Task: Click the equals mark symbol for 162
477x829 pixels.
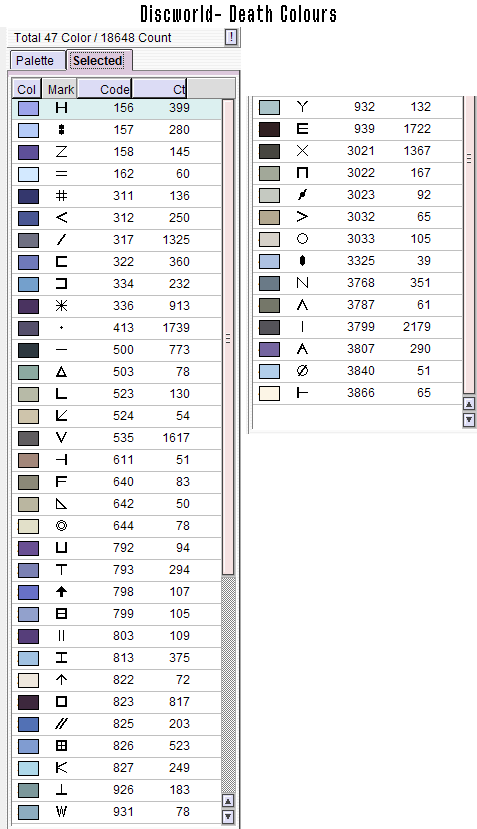Action: point(61,174)
